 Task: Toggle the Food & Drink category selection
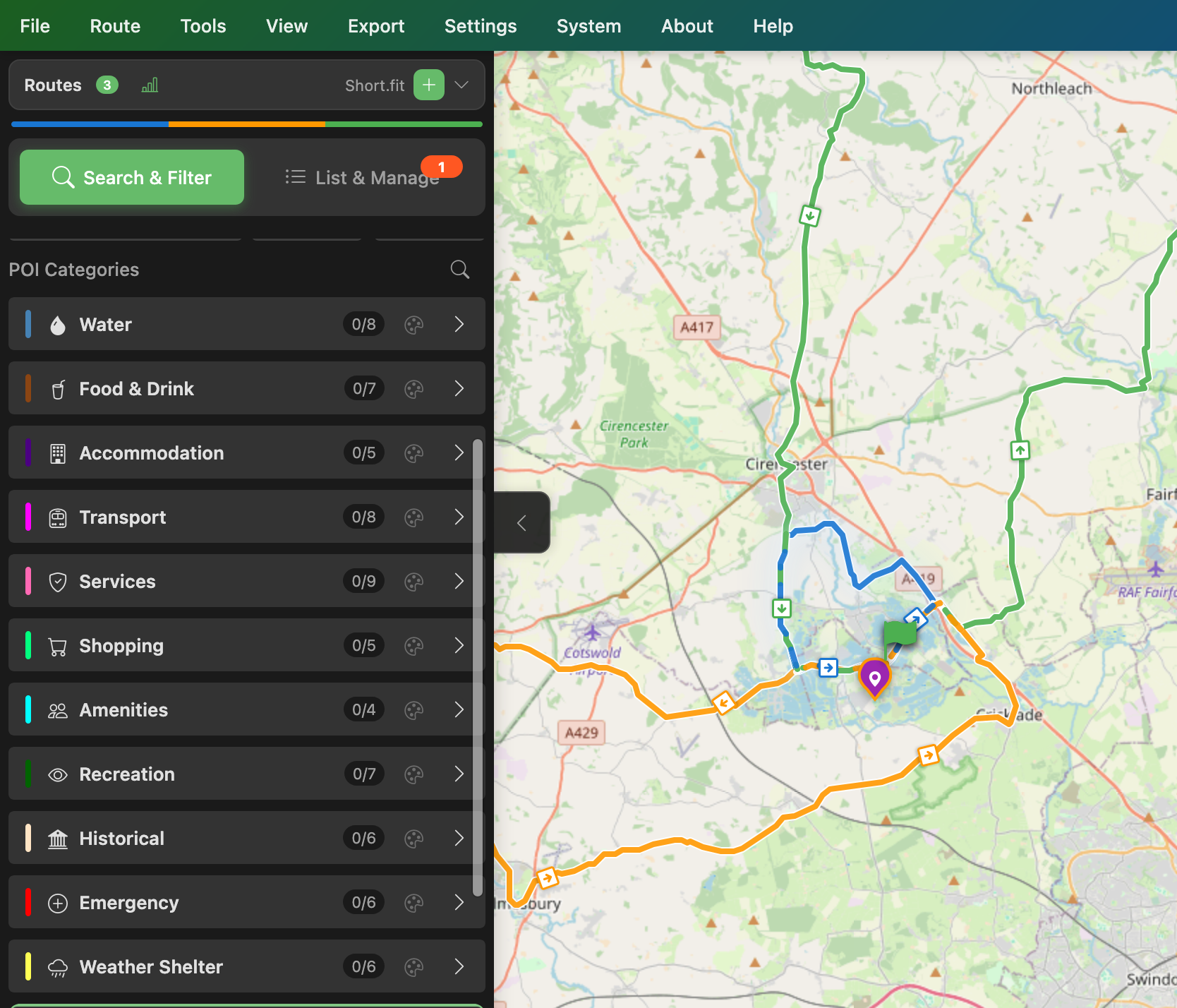click(135, 389)
